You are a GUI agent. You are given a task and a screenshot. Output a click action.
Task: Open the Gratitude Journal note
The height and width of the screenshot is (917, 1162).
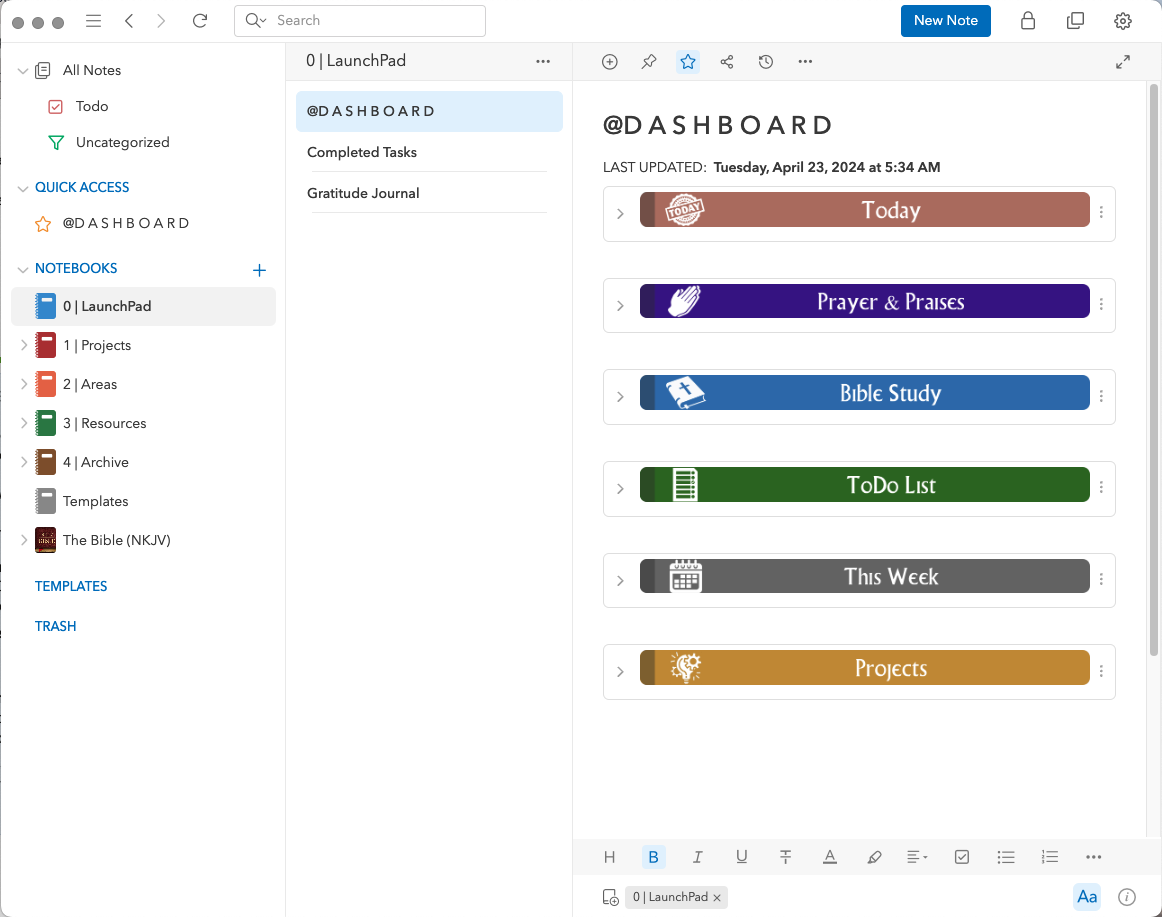pos(363,193)
